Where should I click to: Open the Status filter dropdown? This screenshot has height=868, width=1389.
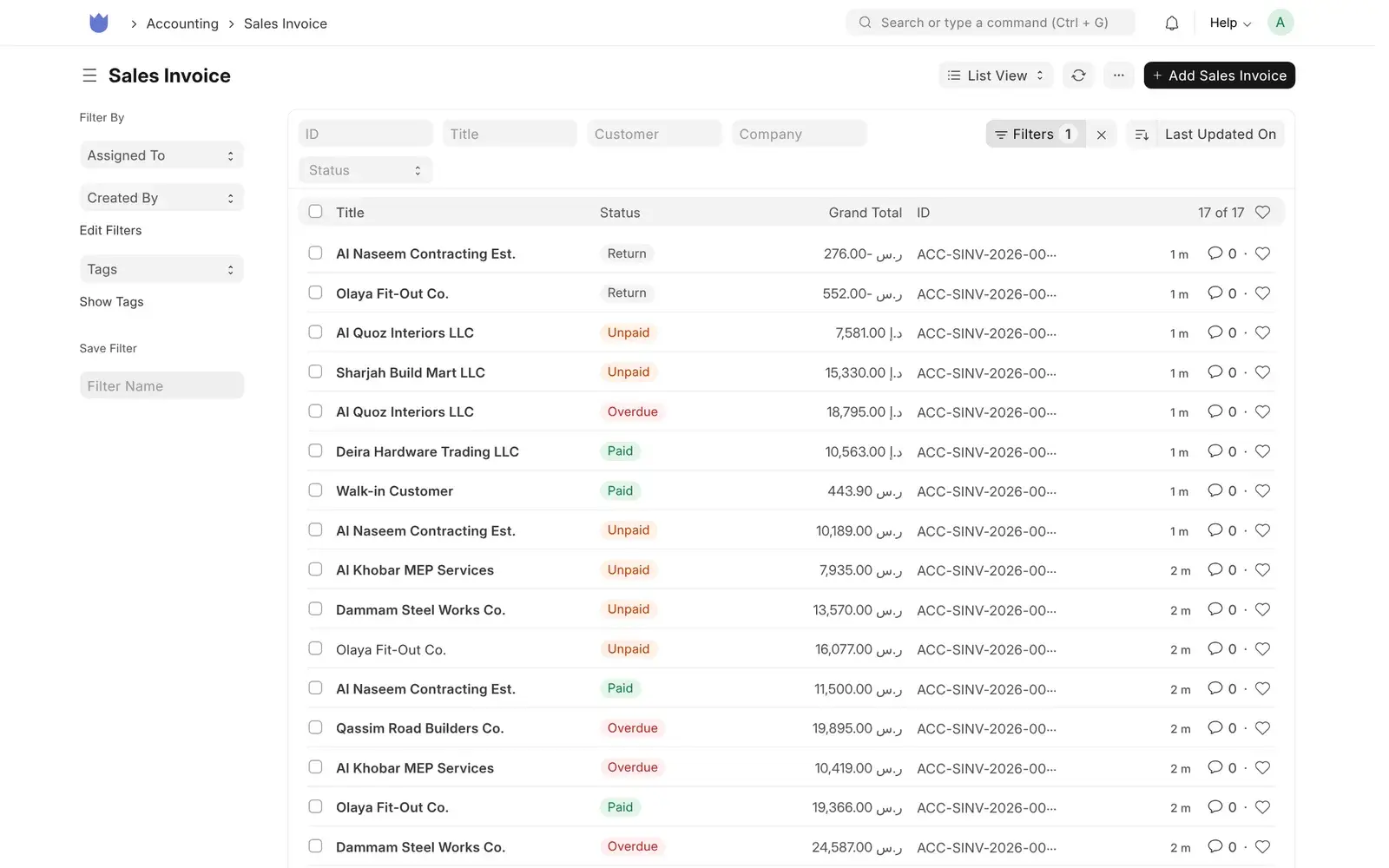tap(365, 171)
